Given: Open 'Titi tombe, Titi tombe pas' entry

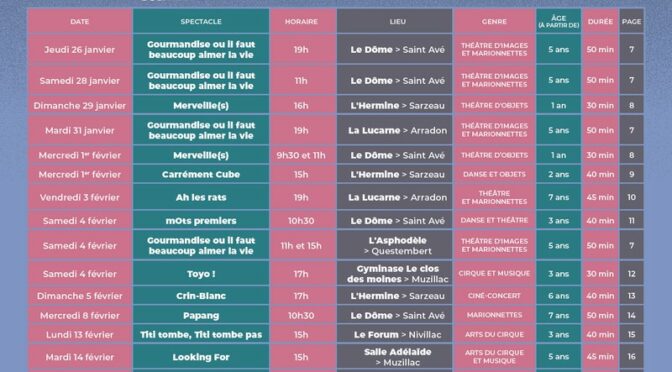Looking at the screenshot, I should coord(201,335).
